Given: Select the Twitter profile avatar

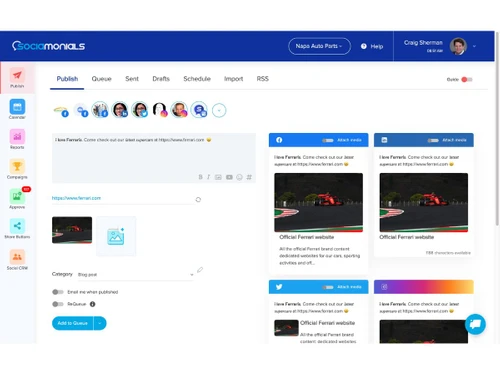Looking at the screenshot, I should pos(140,110).
